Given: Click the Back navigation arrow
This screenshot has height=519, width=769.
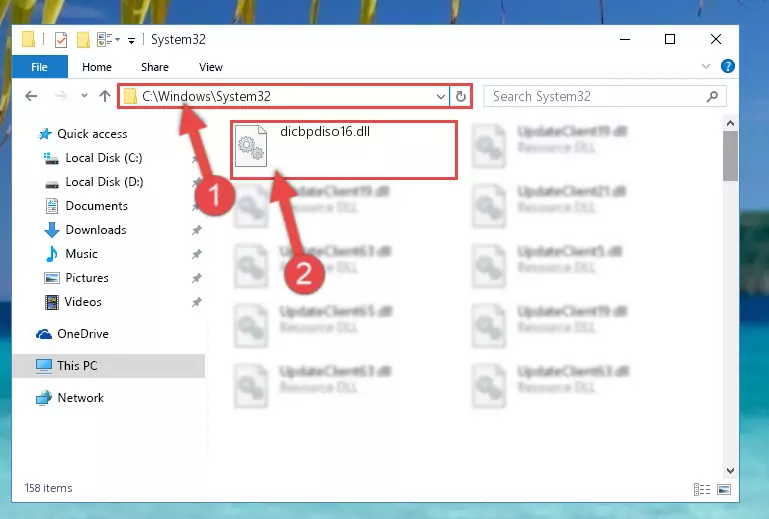Looking at the screenshot, I should tap(31, 96).
